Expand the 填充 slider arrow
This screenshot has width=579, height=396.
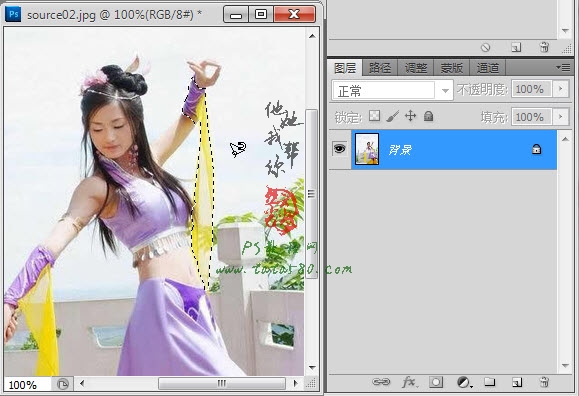tap(561, 117)
